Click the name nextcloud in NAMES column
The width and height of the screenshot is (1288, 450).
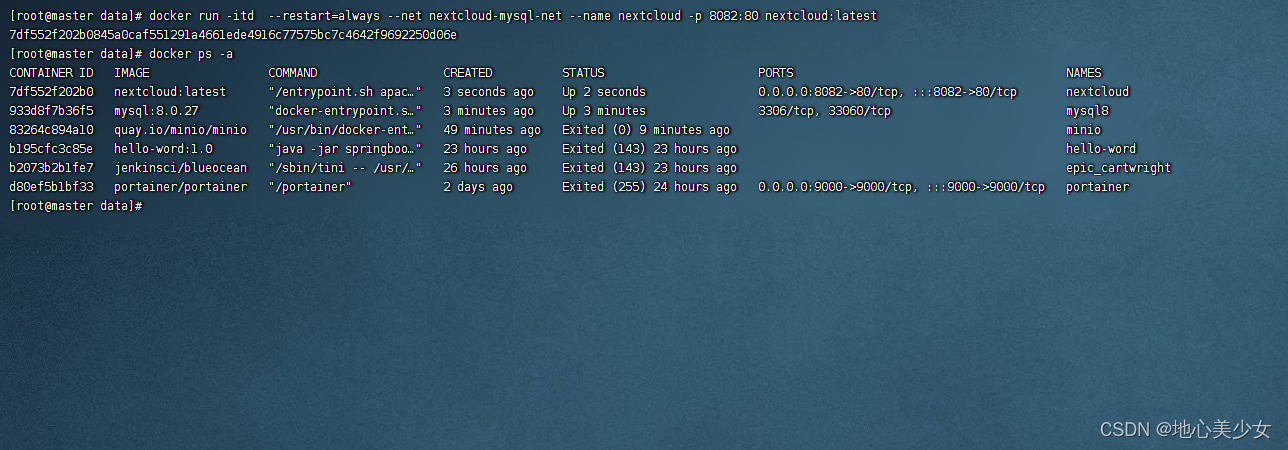(1098, 92)
